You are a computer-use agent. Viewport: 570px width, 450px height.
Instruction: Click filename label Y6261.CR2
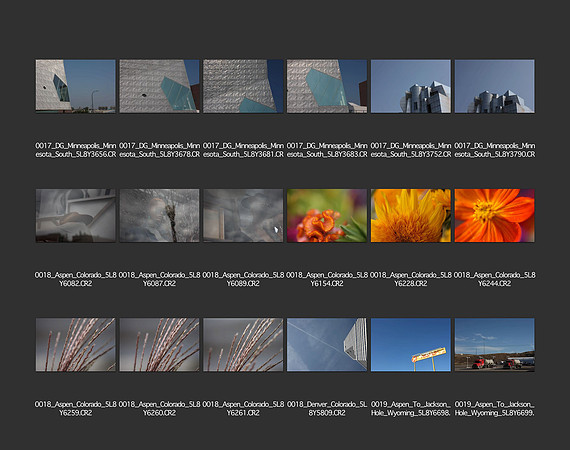243,409
